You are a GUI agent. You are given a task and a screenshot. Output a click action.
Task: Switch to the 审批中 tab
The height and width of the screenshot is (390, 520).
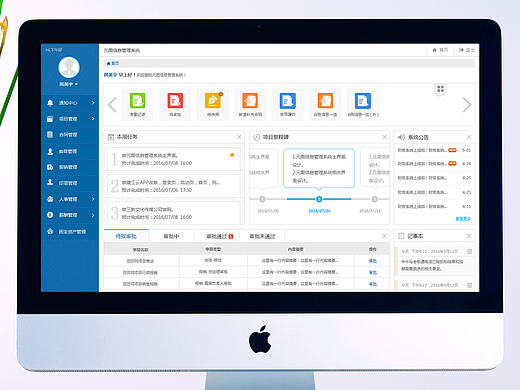[171, 236]
